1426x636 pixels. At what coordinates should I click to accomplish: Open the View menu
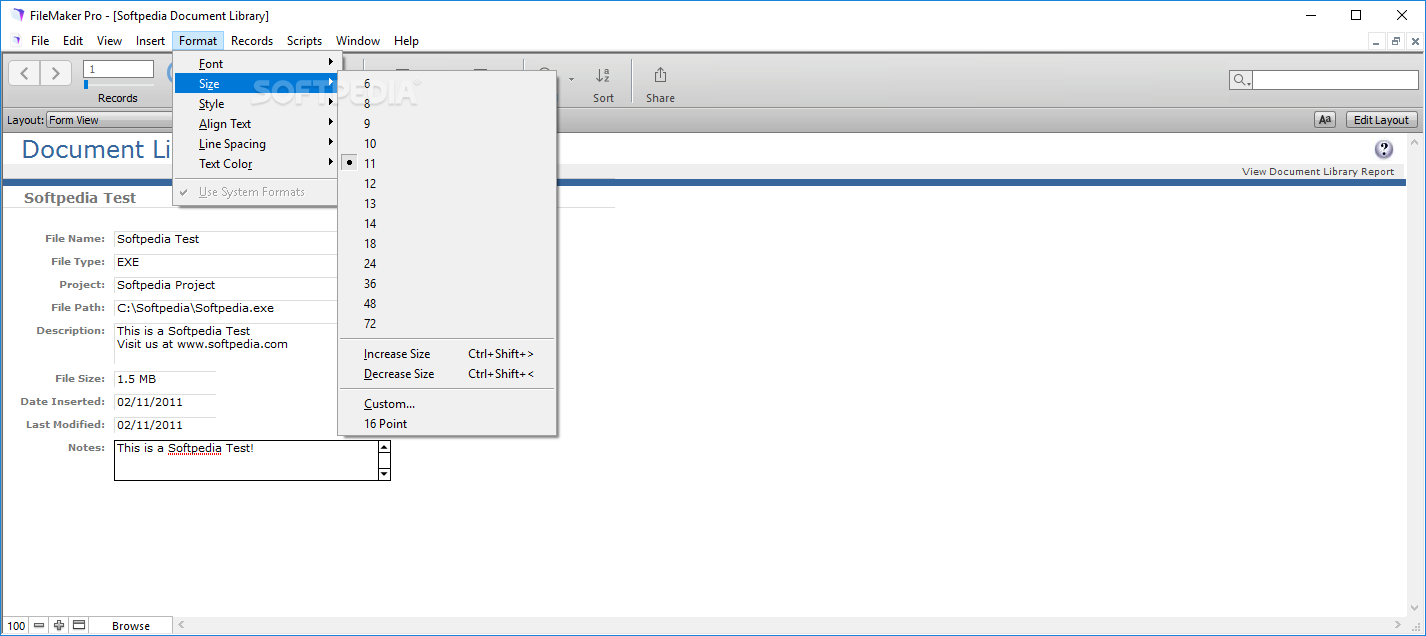(109, 41)
